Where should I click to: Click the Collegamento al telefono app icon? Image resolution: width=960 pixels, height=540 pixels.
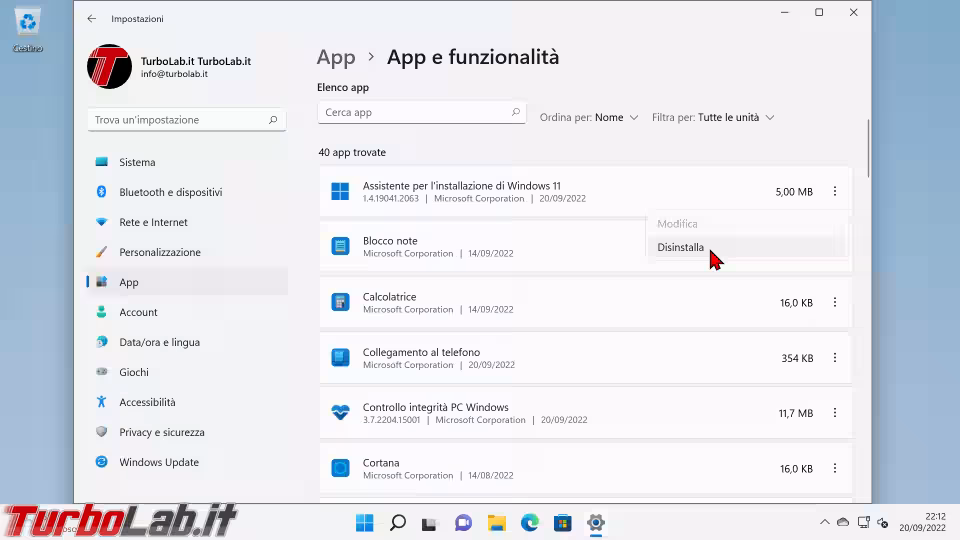[x=340, y=357]
